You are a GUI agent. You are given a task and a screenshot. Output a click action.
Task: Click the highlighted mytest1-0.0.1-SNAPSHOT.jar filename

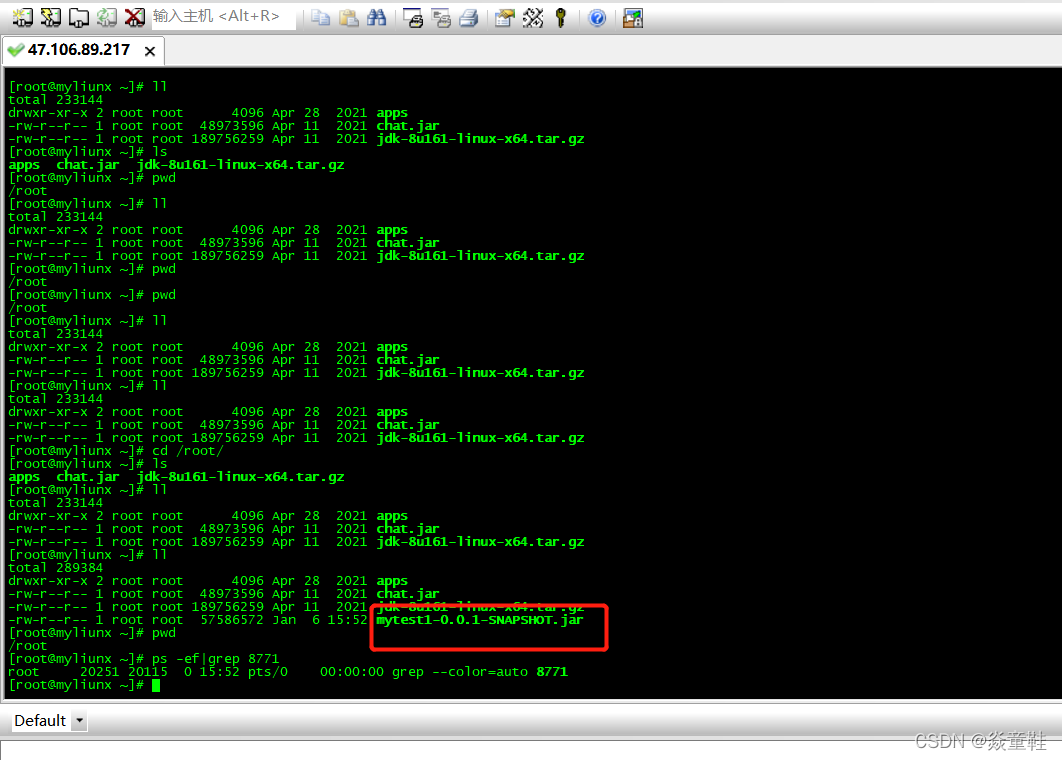pyautogui.click(x=481, y=619)
